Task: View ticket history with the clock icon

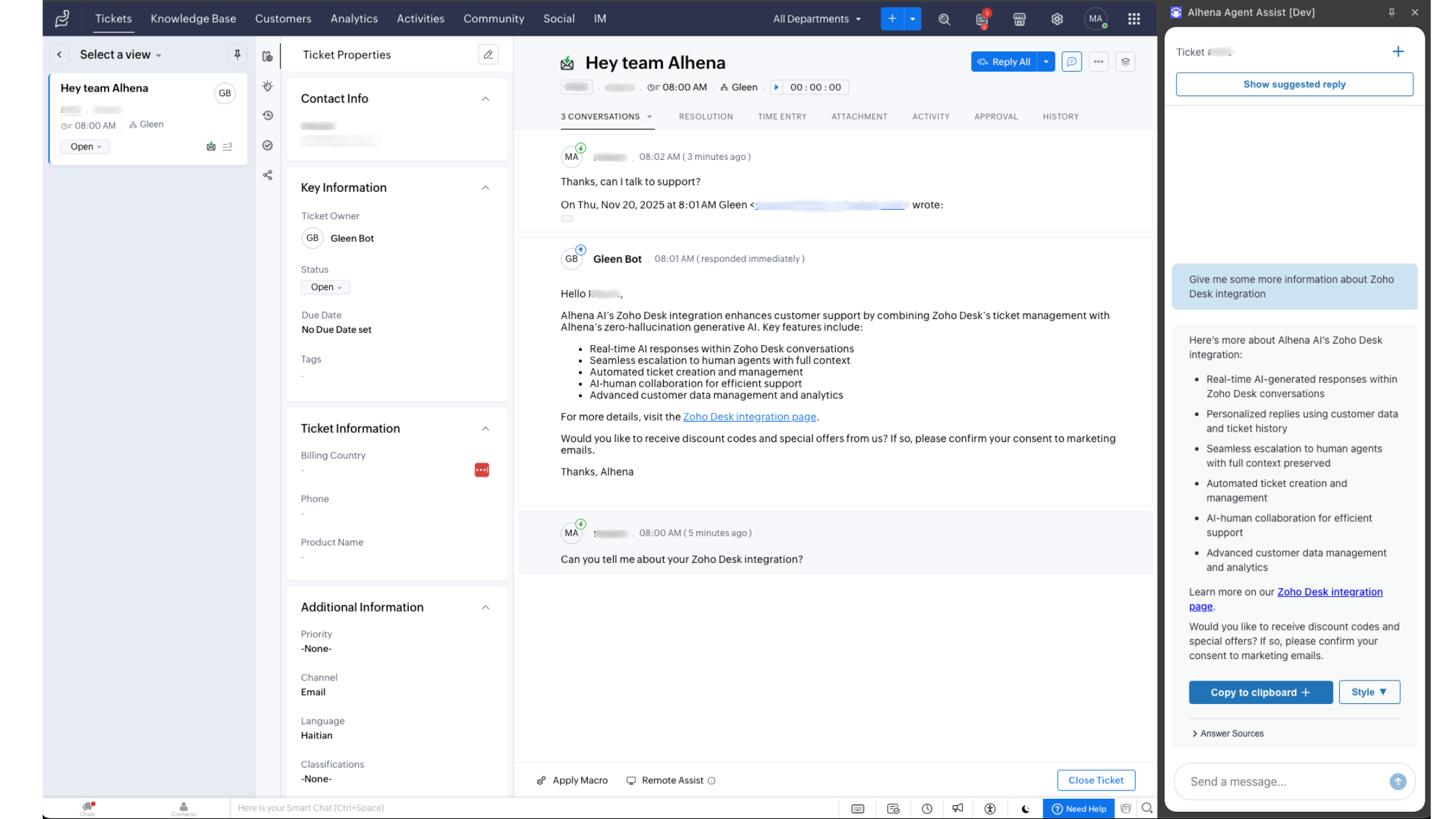Action: coord(266,115)
